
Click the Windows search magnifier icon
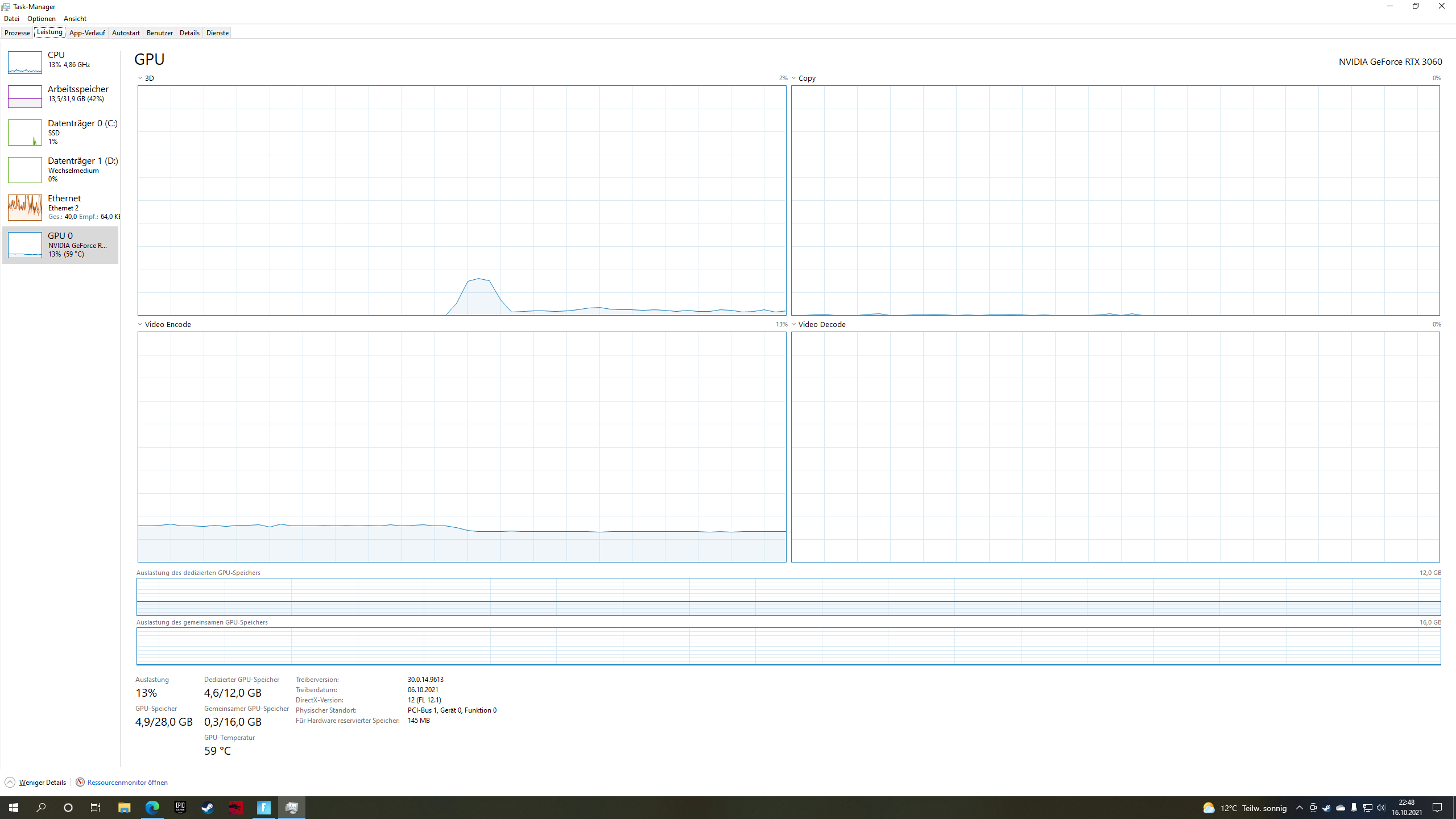pyautogui.click(x=41, y=808)
